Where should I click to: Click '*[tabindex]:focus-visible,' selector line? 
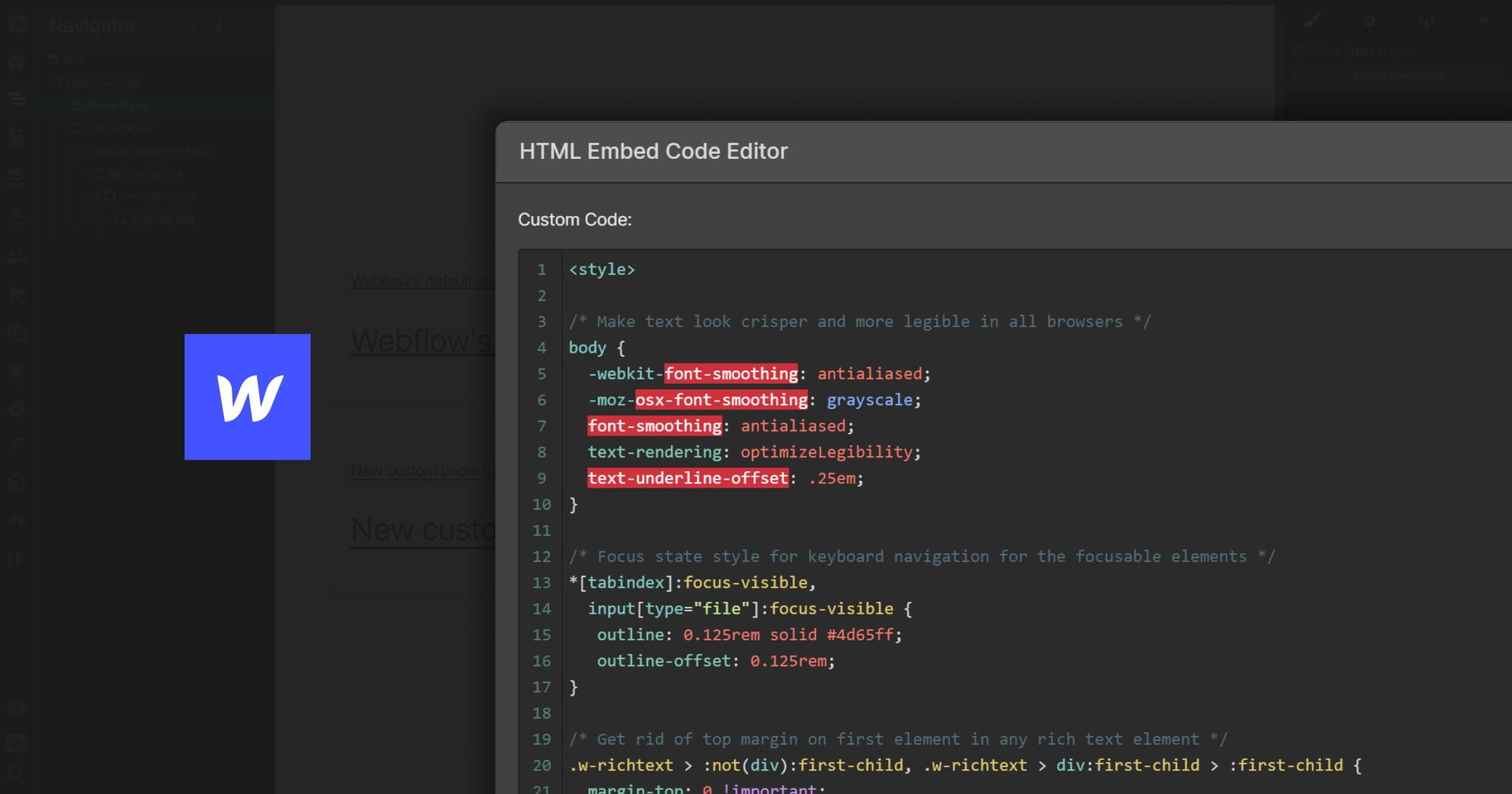coord(692,582)
